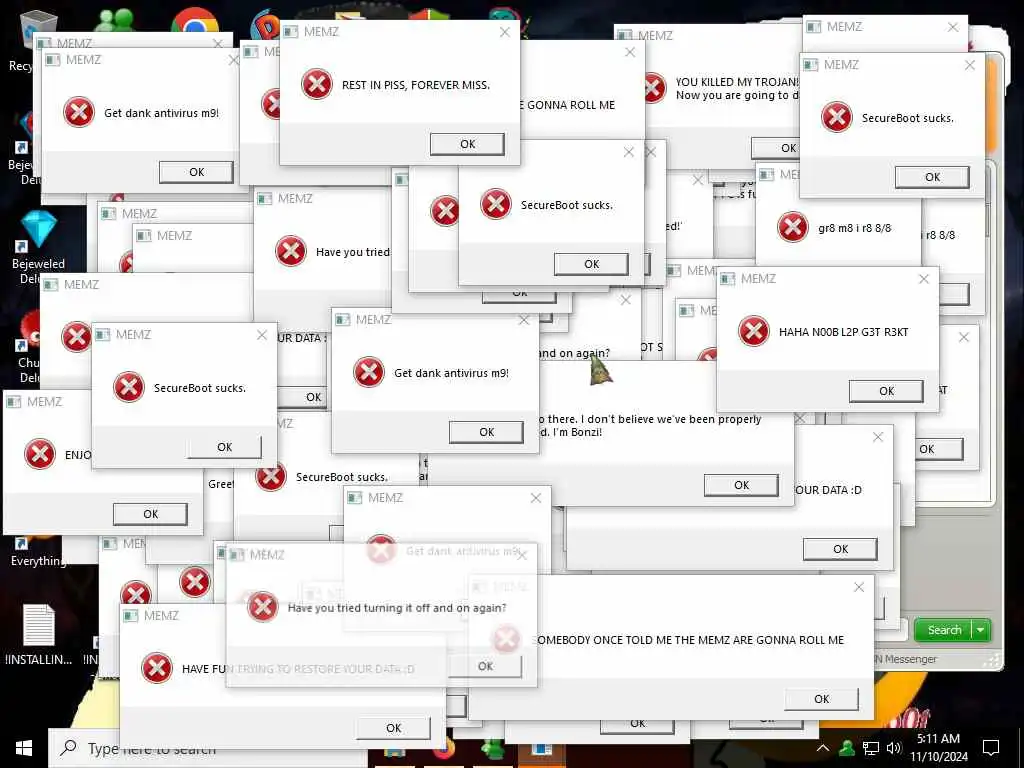Screen dimensions: 1024x768
Task: Click the error icon in the ENJO dialog
Action: pyautogui.click(x=40, y=454)
